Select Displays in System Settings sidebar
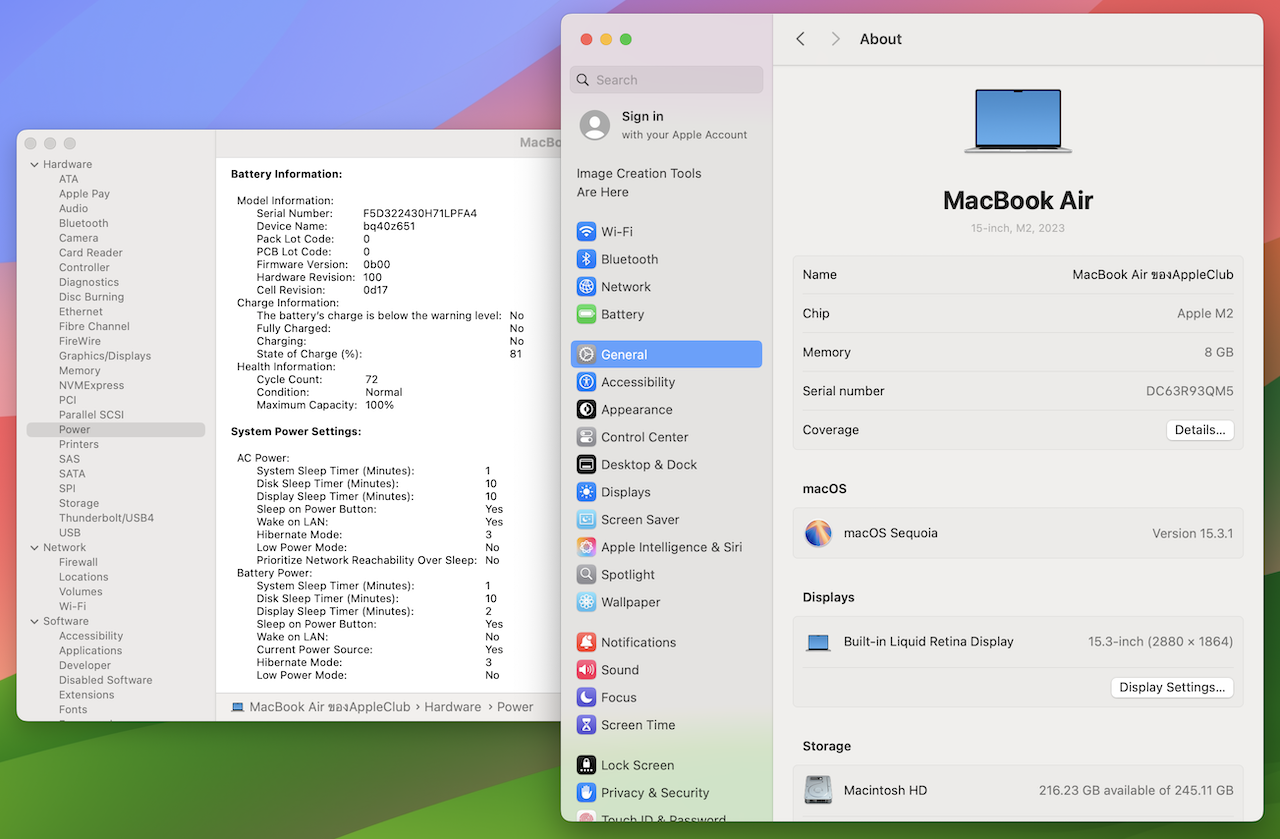 666,492
